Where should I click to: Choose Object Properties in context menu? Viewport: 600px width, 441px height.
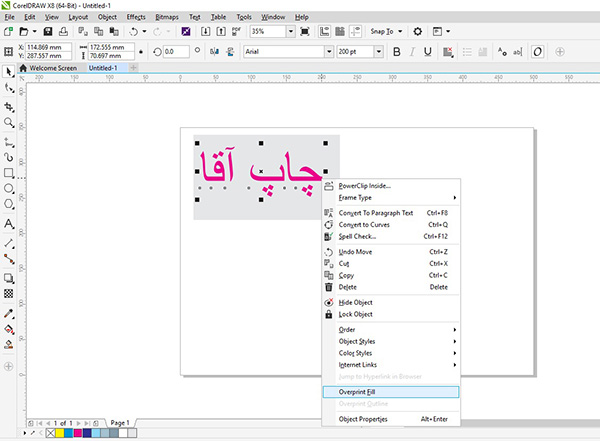click(x=391, y=419)
